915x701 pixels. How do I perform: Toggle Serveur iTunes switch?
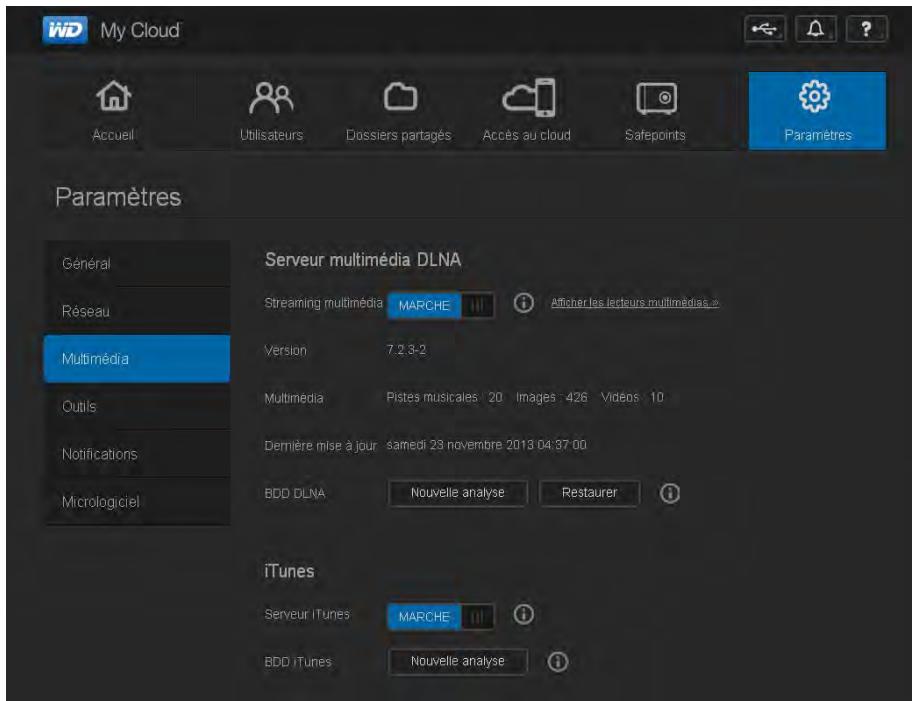pyautogui.click(x=441, y=616)
